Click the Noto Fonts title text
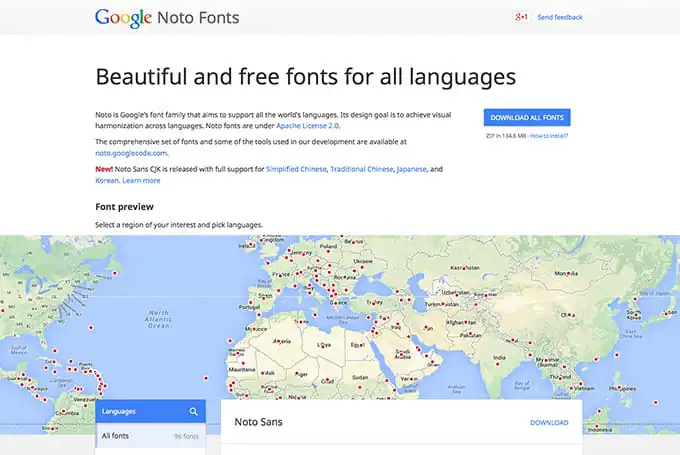The height and width of the screenshot is (455, 680). tap(198, 18)
